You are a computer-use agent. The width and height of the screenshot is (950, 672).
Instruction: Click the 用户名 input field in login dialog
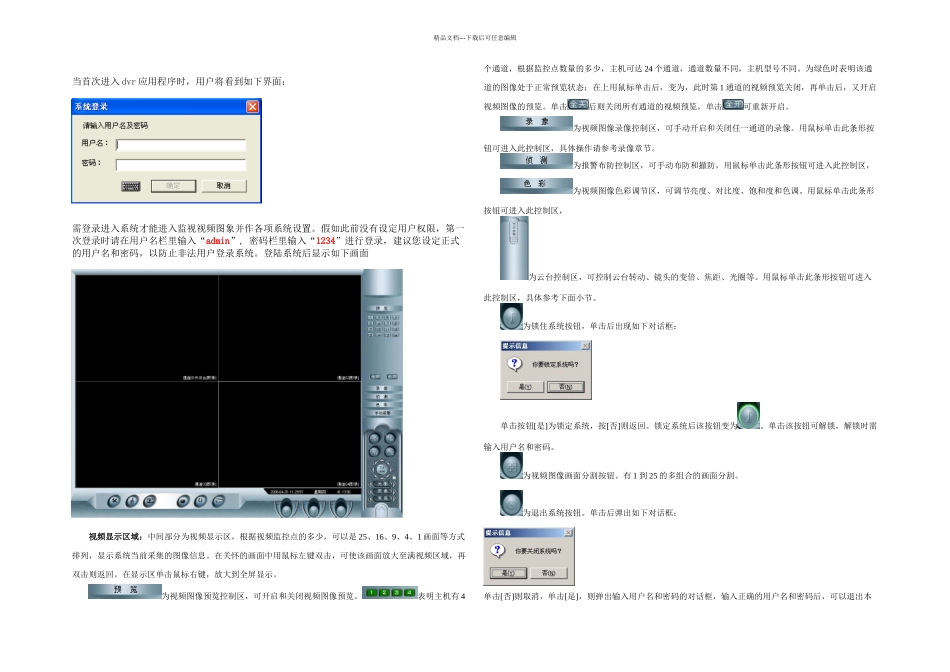tap(181, 144)
